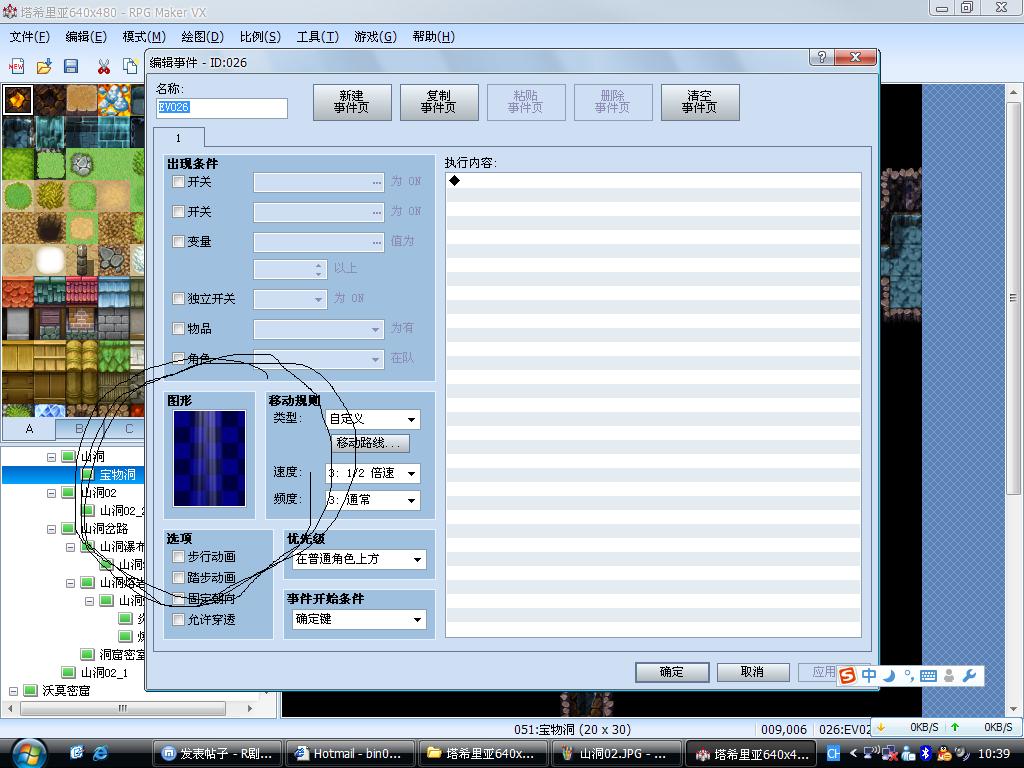Open the 速度 speed dropdown
Screen dimensions: 1024x768
tap(373, 473)
